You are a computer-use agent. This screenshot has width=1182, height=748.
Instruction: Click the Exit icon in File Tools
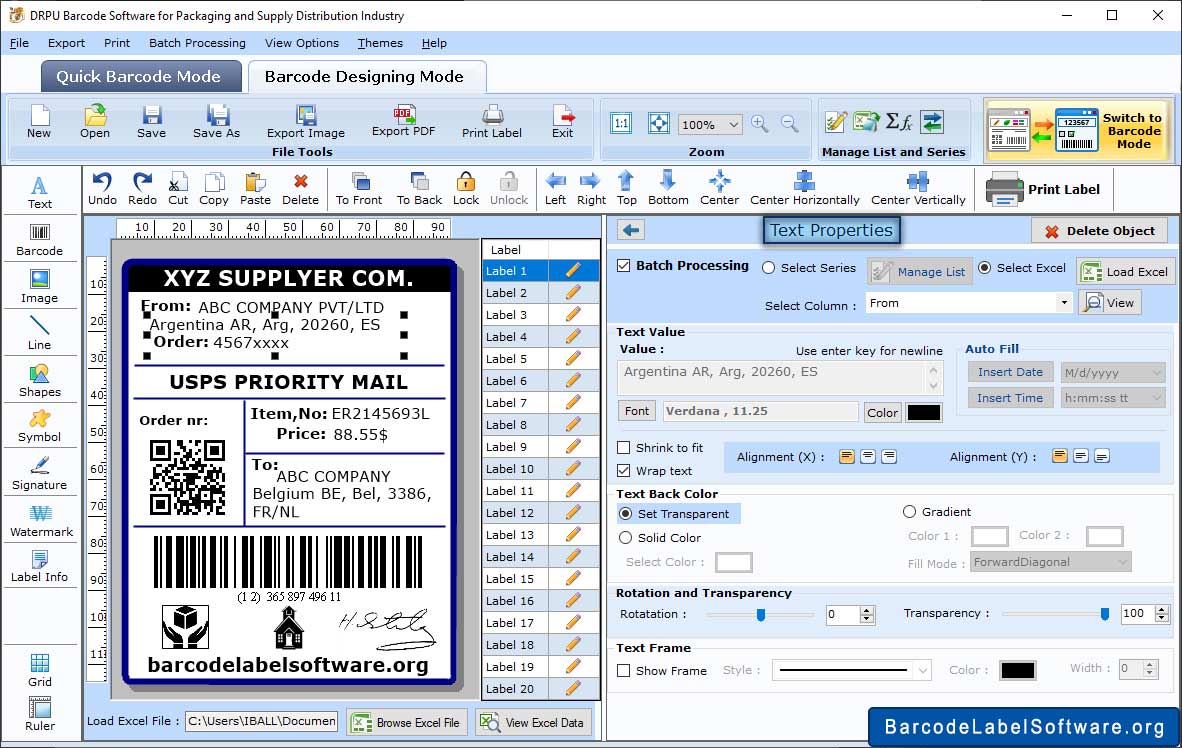click(x=562, y=122)
